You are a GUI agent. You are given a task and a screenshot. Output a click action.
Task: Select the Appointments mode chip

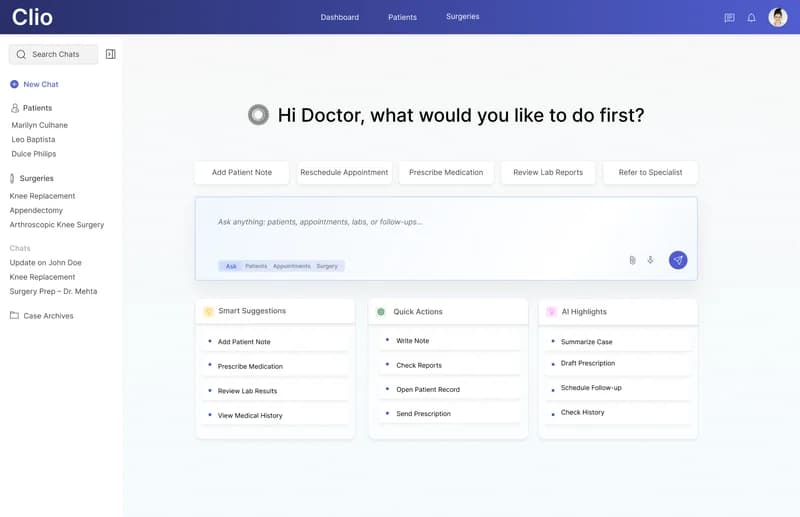291,266
